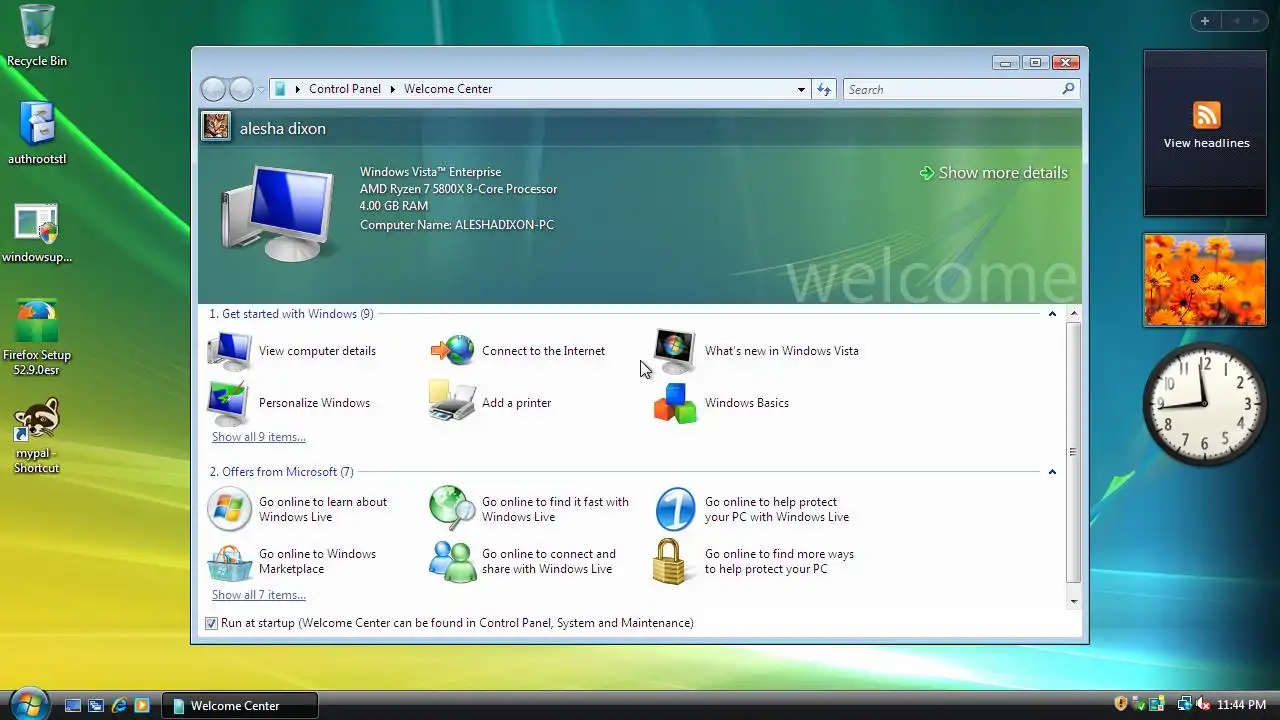Image resolution: width=1280 pixels, height=720 pixels.
Task: Open the Personalize Windows icon
Action: (229, 403)
